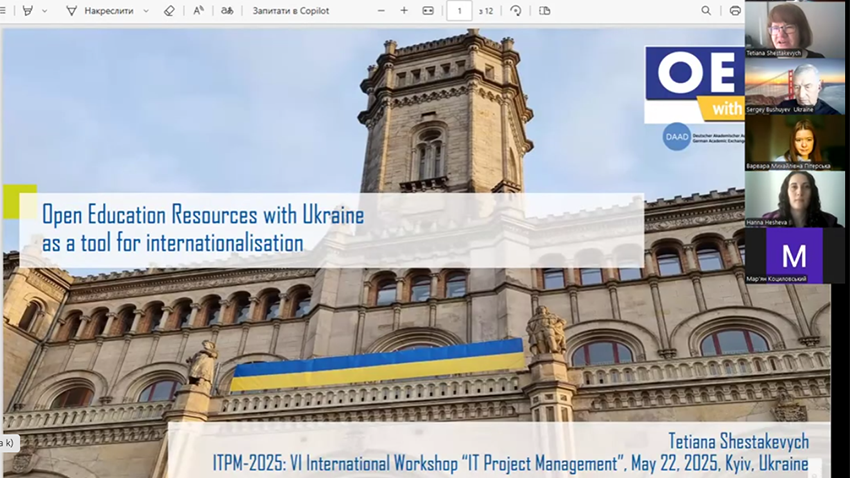The width and height of the screenshot is (850, 478).
Task: Select the highlighter tool
Action: point(27,11)
